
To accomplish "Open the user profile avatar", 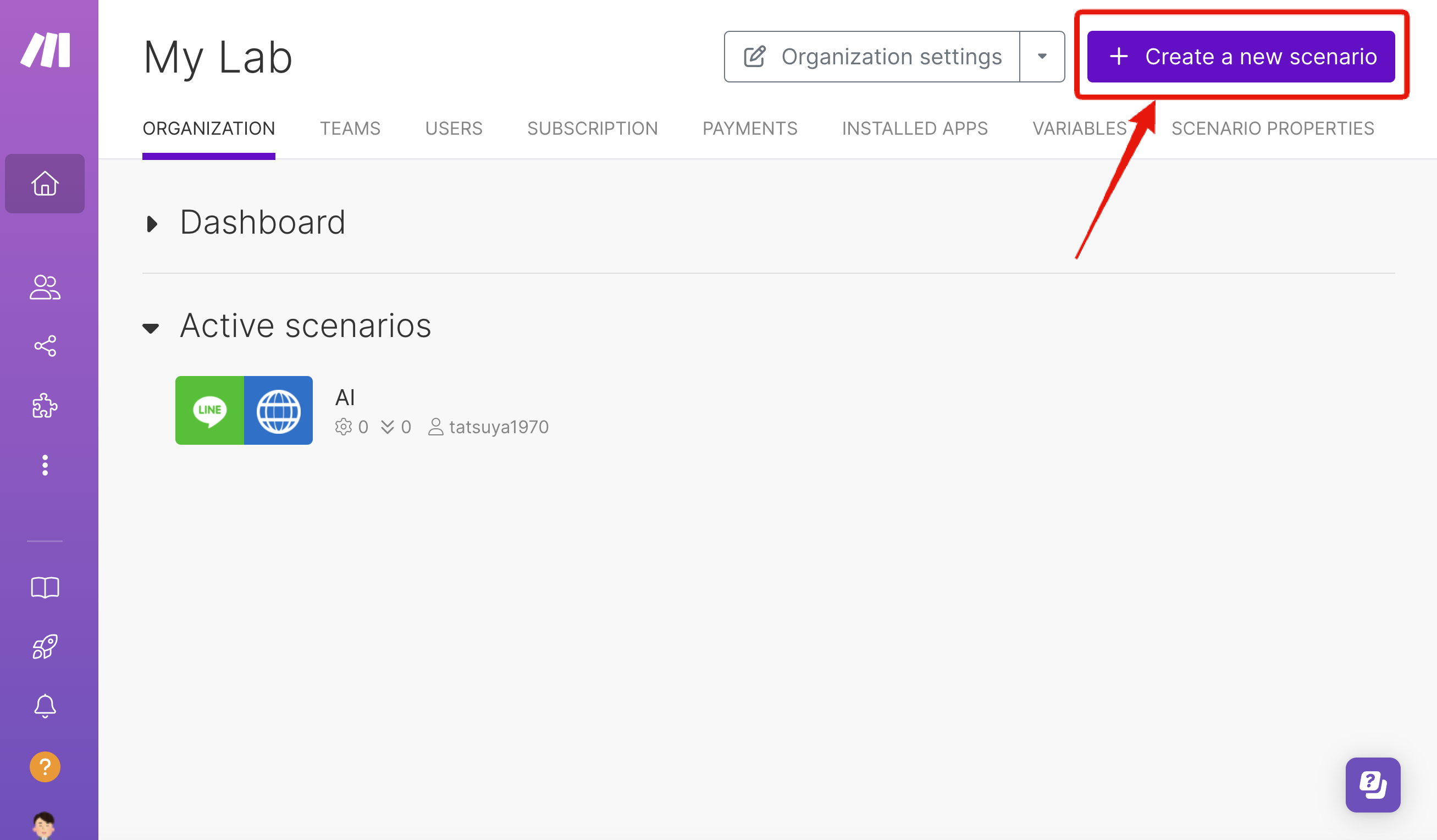I will click(x=44, y=825).
